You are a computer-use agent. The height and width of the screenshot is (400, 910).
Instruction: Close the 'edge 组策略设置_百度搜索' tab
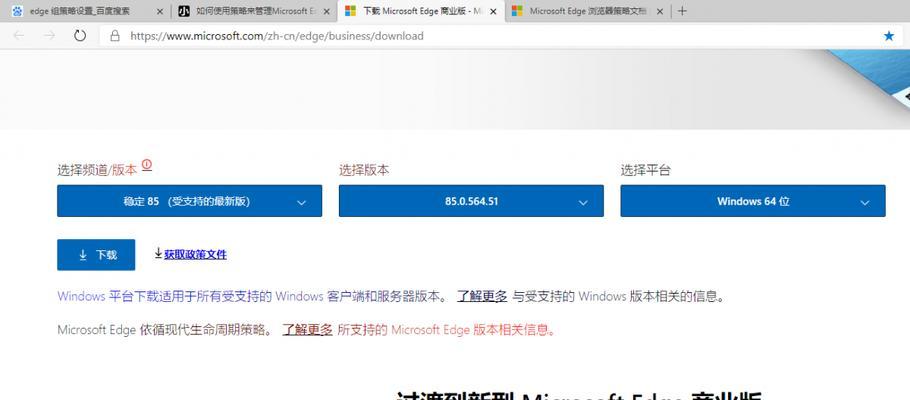pos(160,11)
